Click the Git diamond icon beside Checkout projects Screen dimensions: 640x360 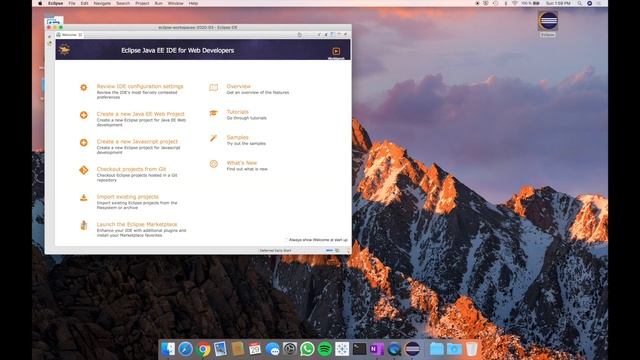(84, 170)
